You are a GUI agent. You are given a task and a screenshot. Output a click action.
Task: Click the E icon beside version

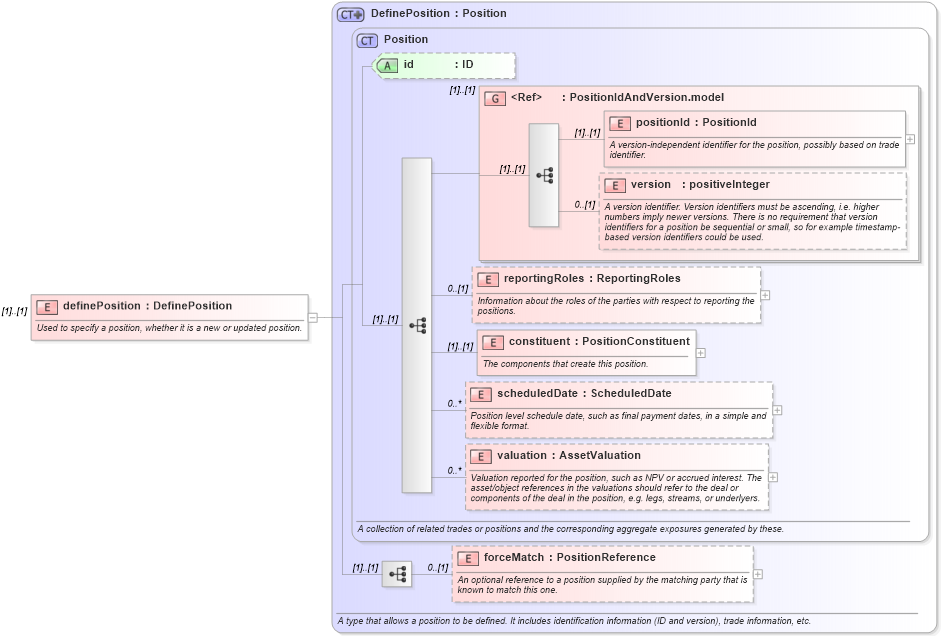[617, 185]
